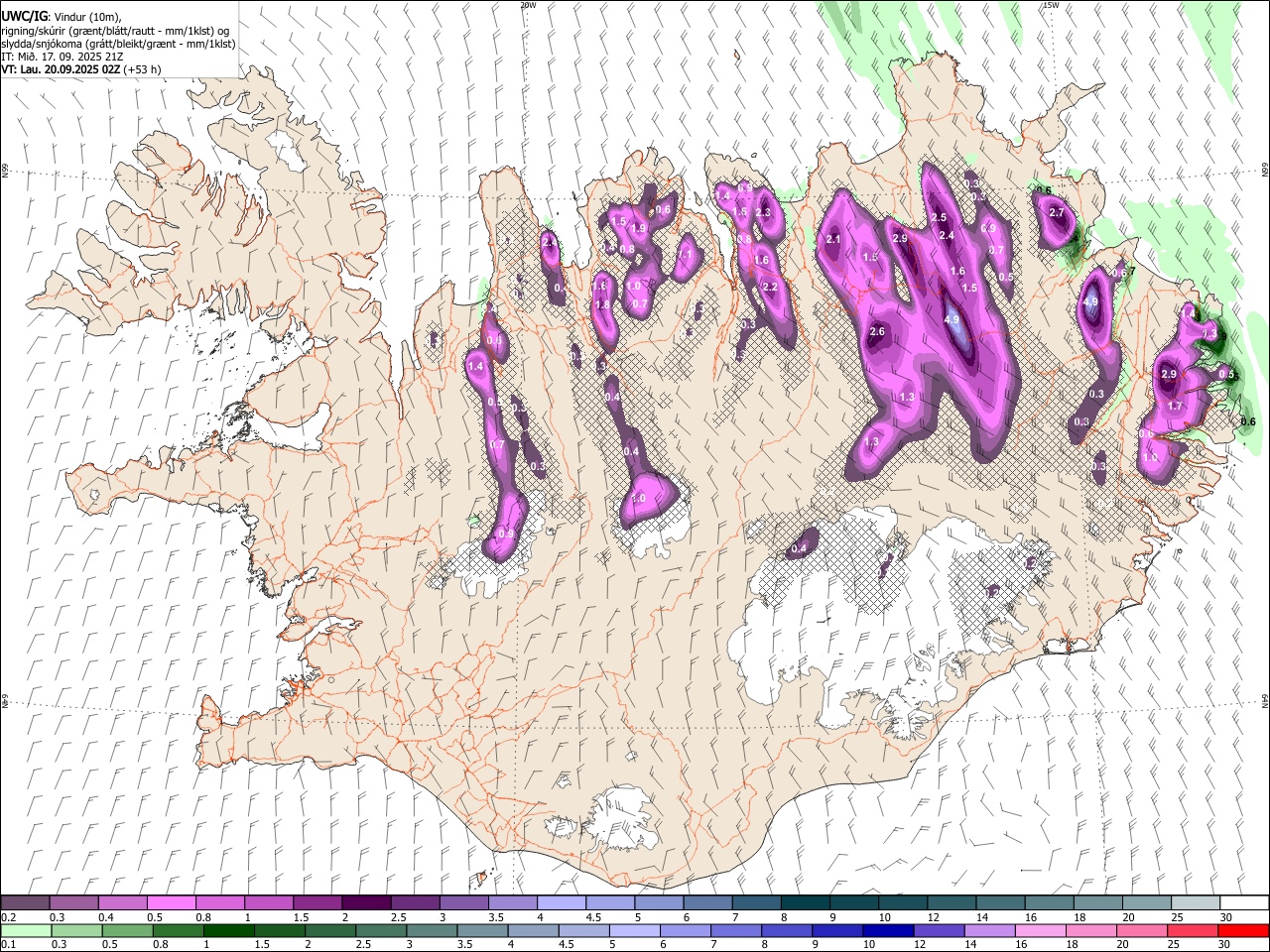Click the upper legend light gray swatch labeled 25

(x=1195, y=902)
